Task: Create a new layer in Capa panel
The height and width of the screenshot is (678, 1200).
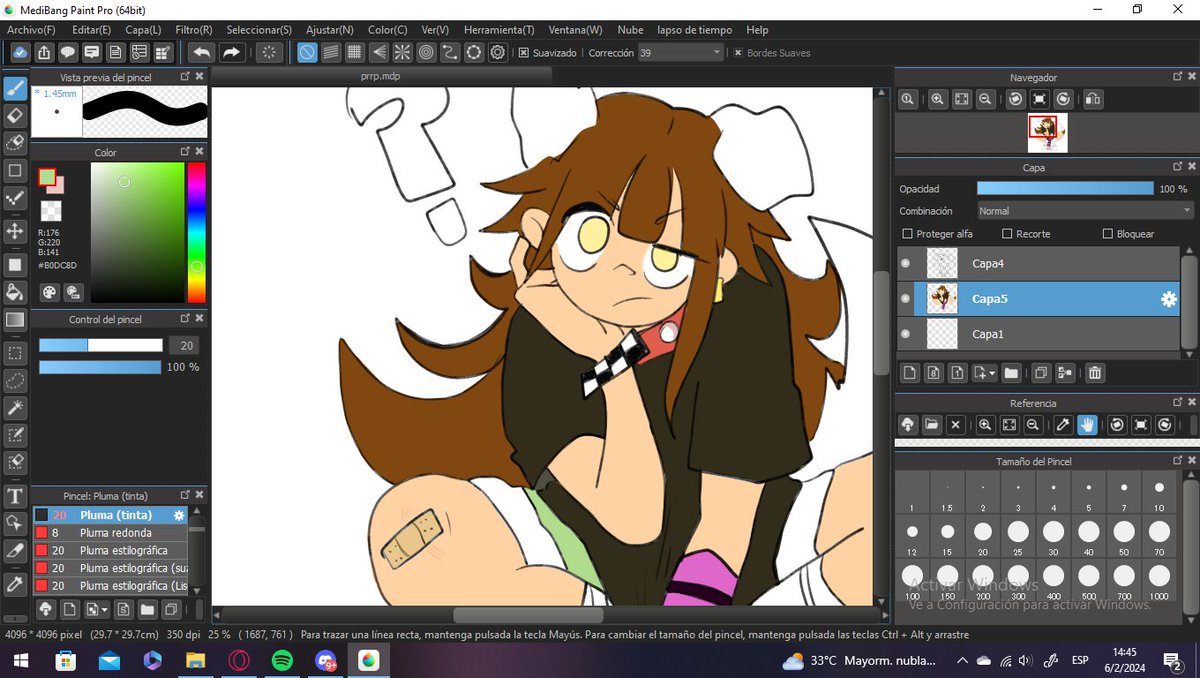Action: click(910, 373)
